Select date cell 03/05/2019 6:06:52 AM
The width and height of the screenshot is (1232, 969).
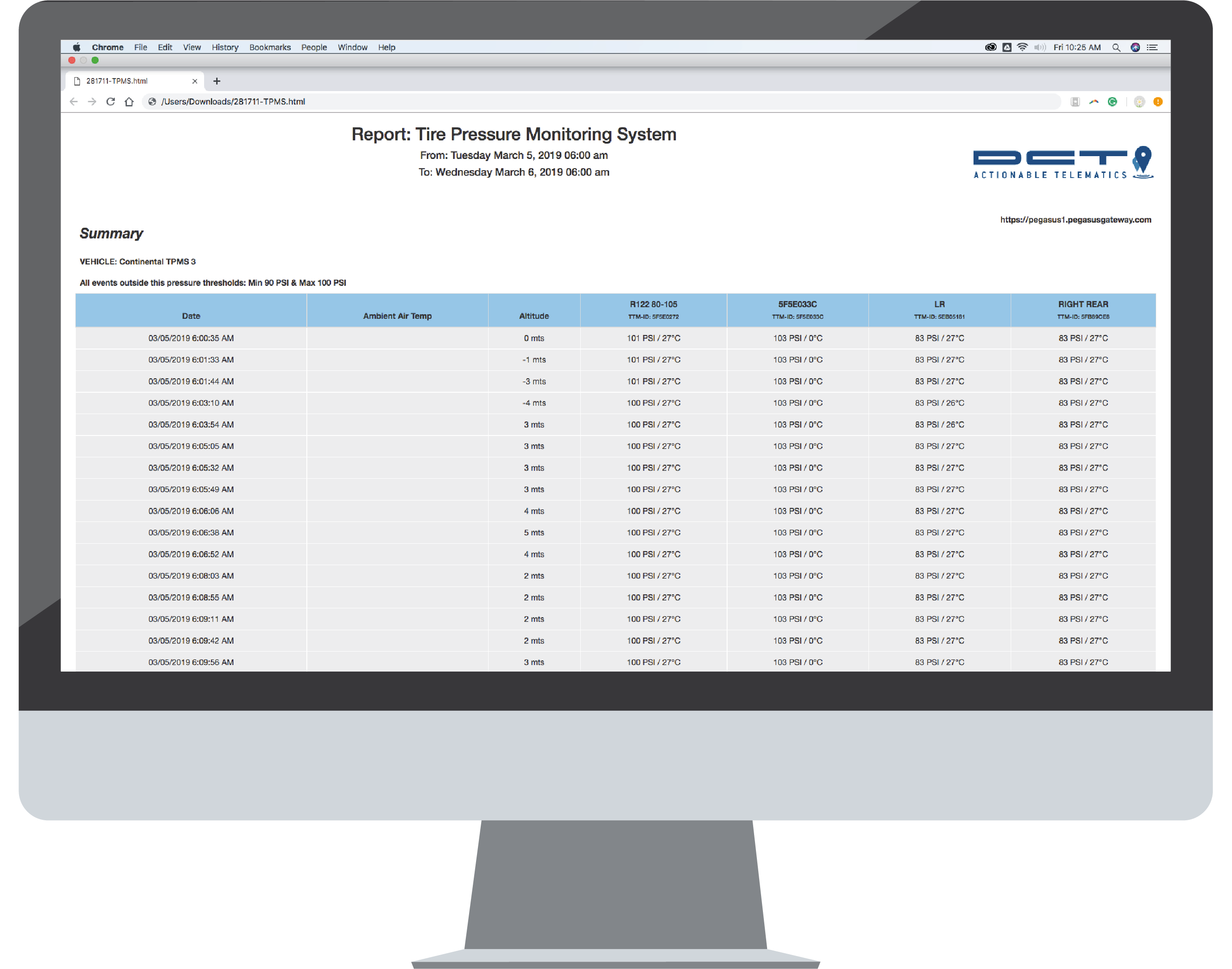[191, 554]
